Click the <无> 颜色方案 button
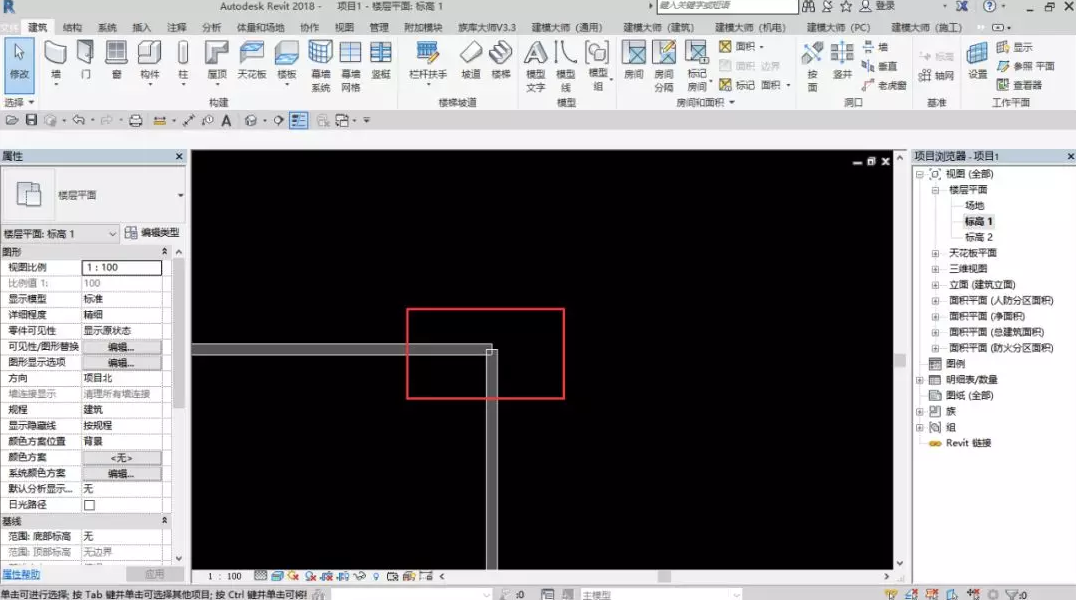The height and width of the screenshot is (600, 1076). [x=121, y=458]
